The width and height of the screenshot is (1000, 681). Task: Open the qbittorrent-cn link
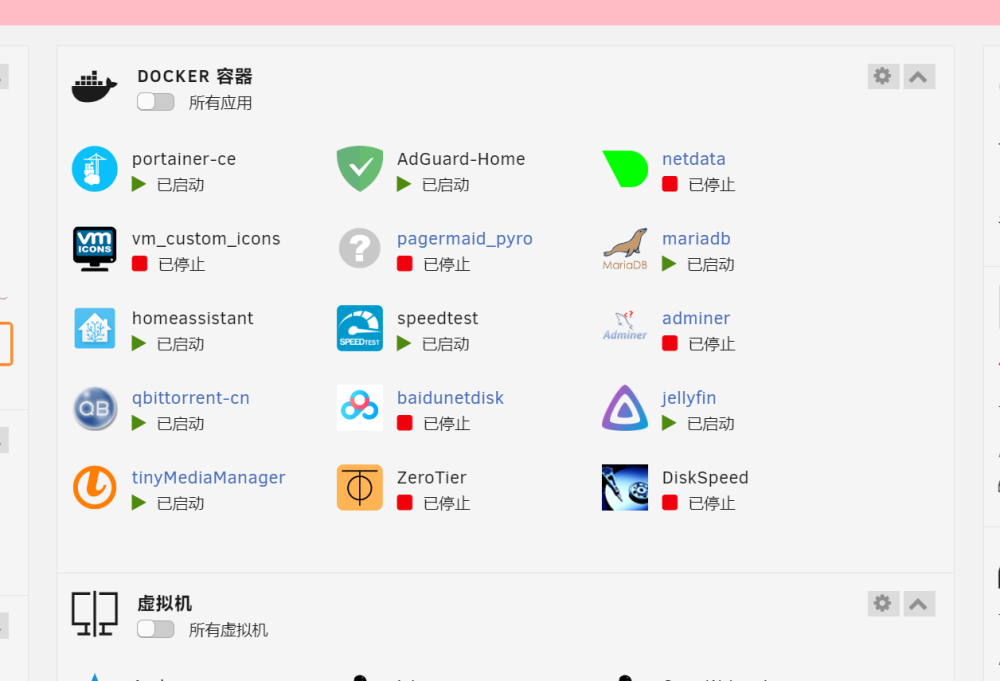(191, 399)
